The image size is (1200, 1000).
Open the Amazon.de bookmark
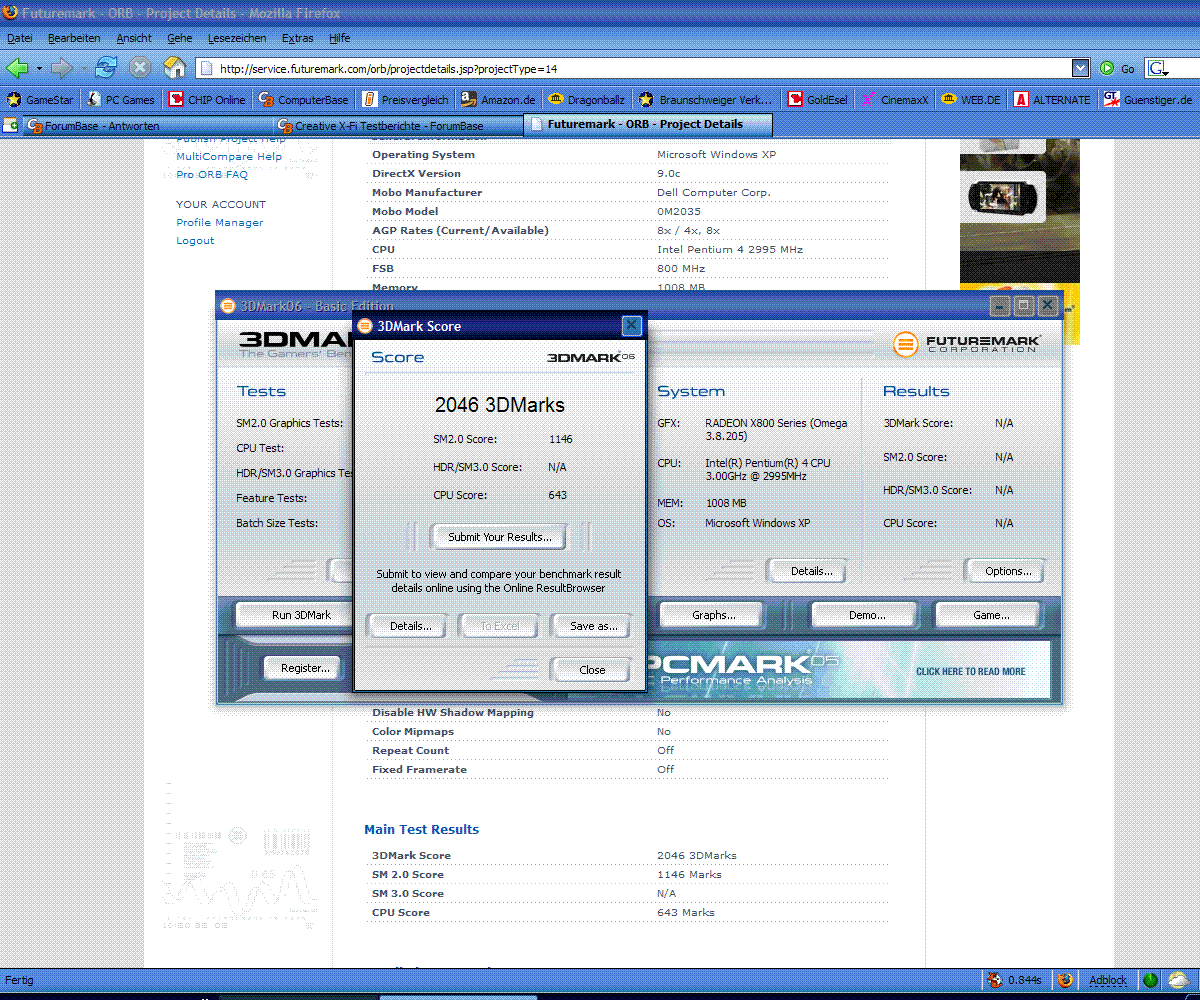point(499,100)
